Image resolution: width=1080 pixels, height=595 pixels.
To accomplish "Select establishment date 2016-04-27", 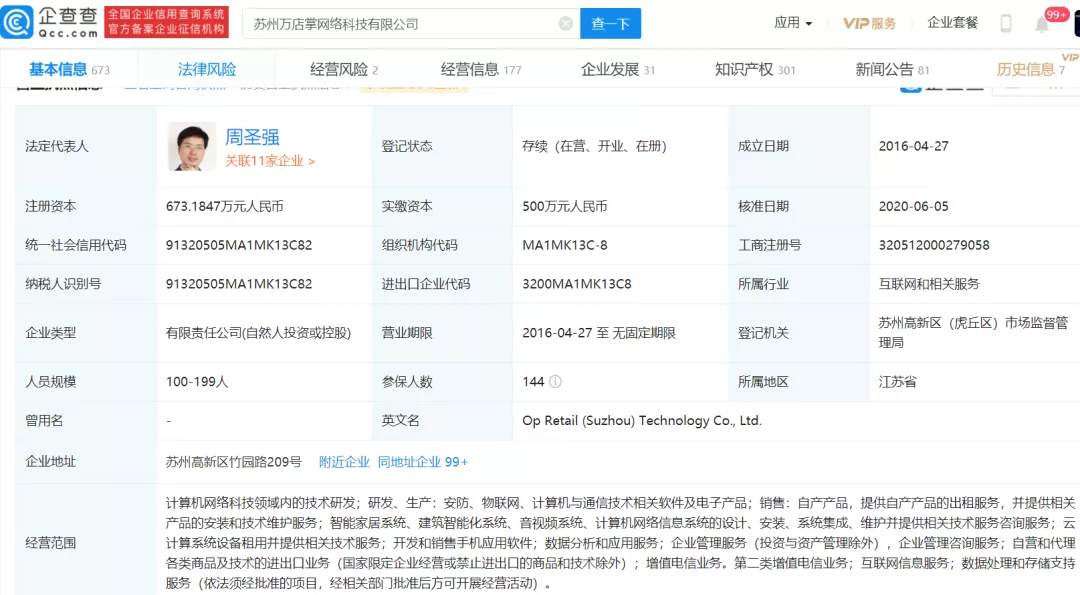I will 913,146.
